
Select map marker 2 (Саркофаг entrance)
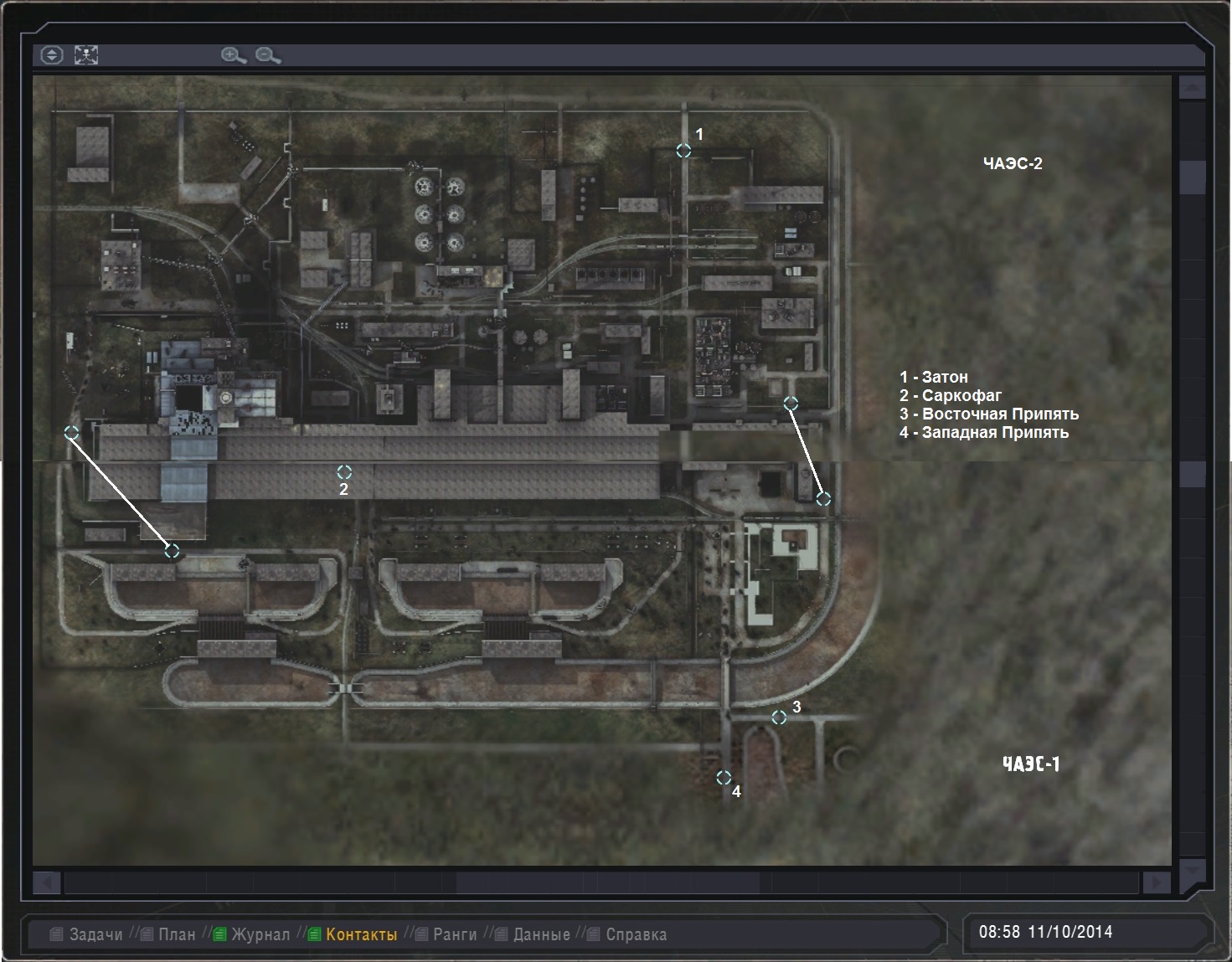343,472
